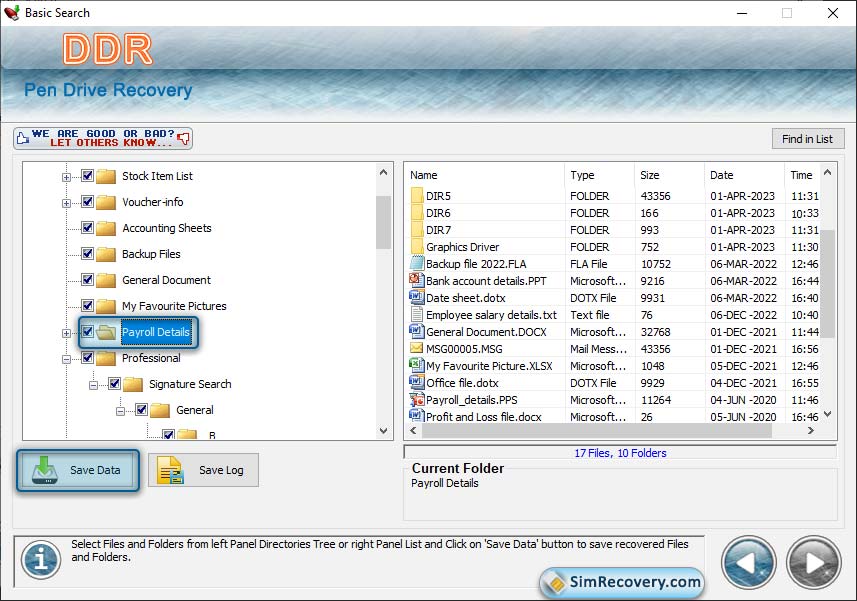Select the Payroll Details tree item

(156, 332)
